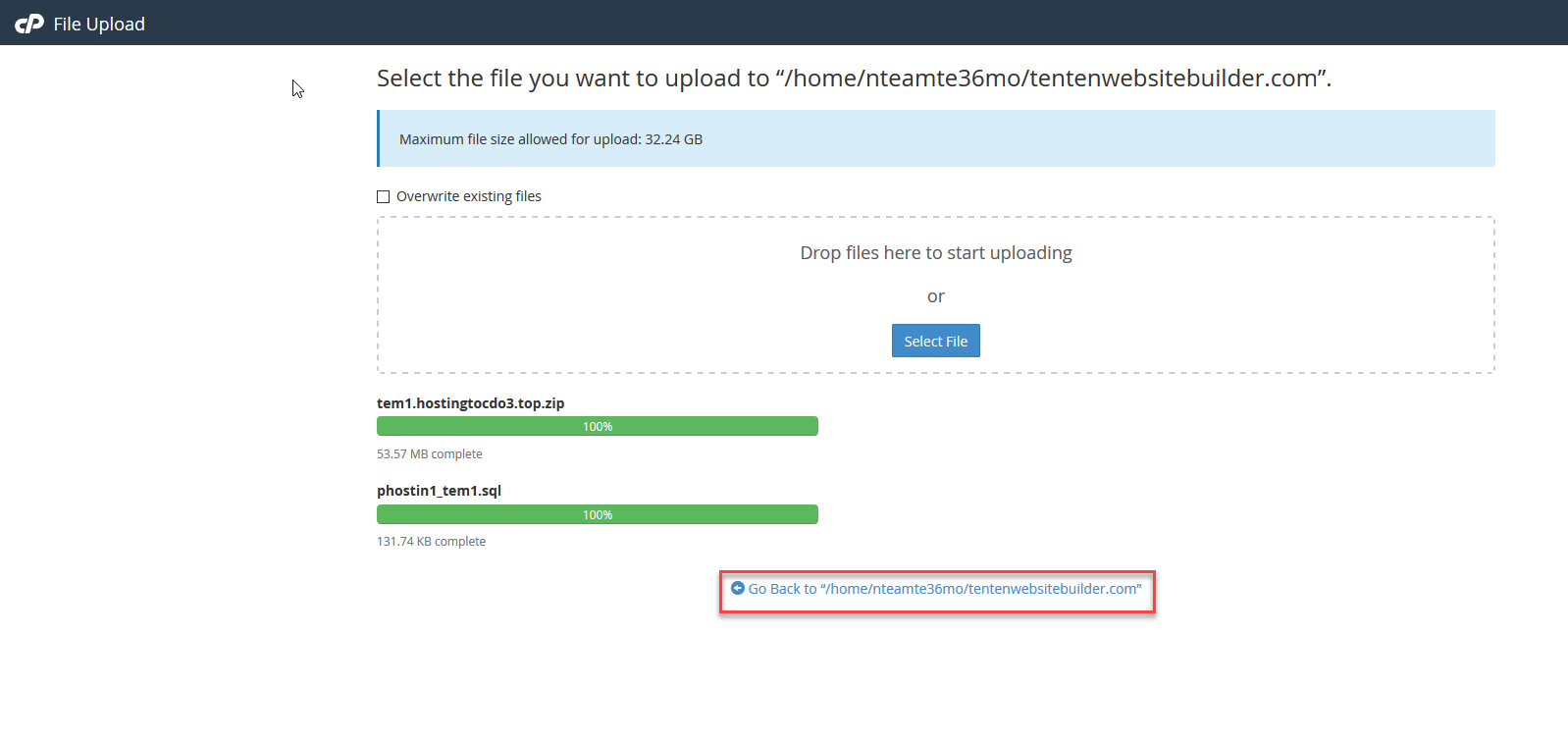Click the File Upload header title
This screenshot has height=742, width=1568.
point(99,24)
